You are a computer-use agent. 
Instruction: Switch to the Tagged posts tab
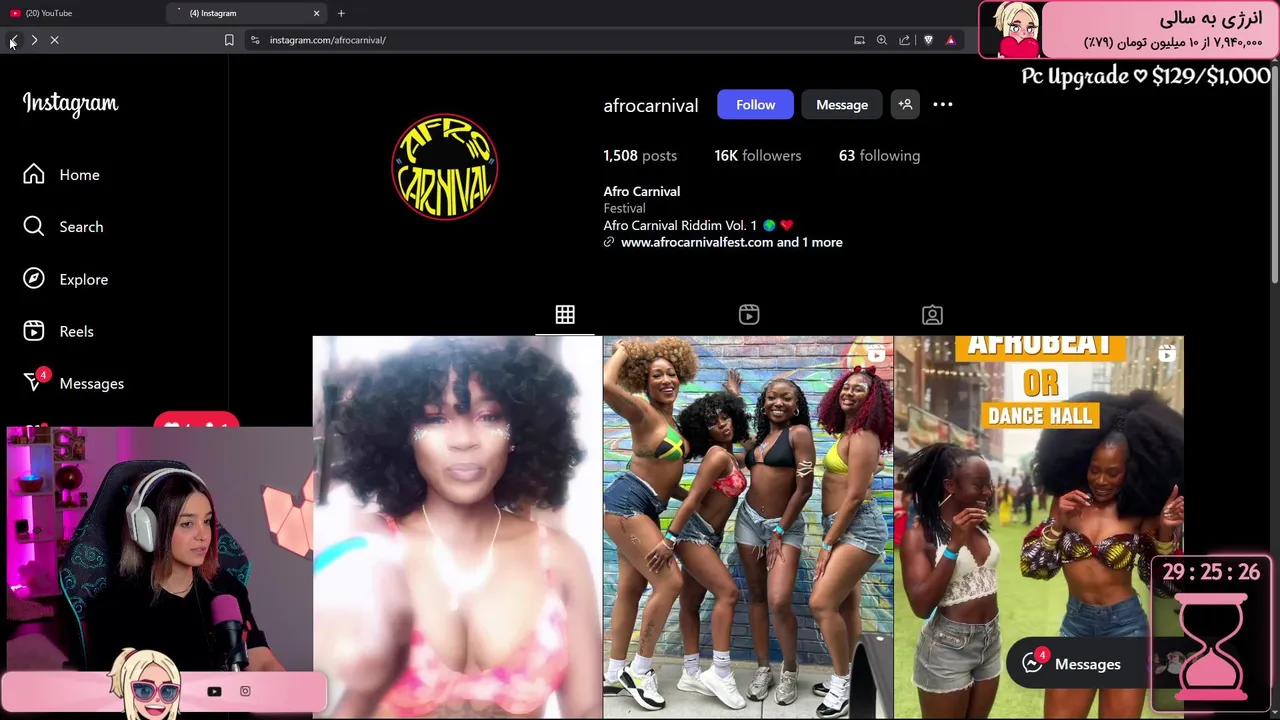click(932, 315)
